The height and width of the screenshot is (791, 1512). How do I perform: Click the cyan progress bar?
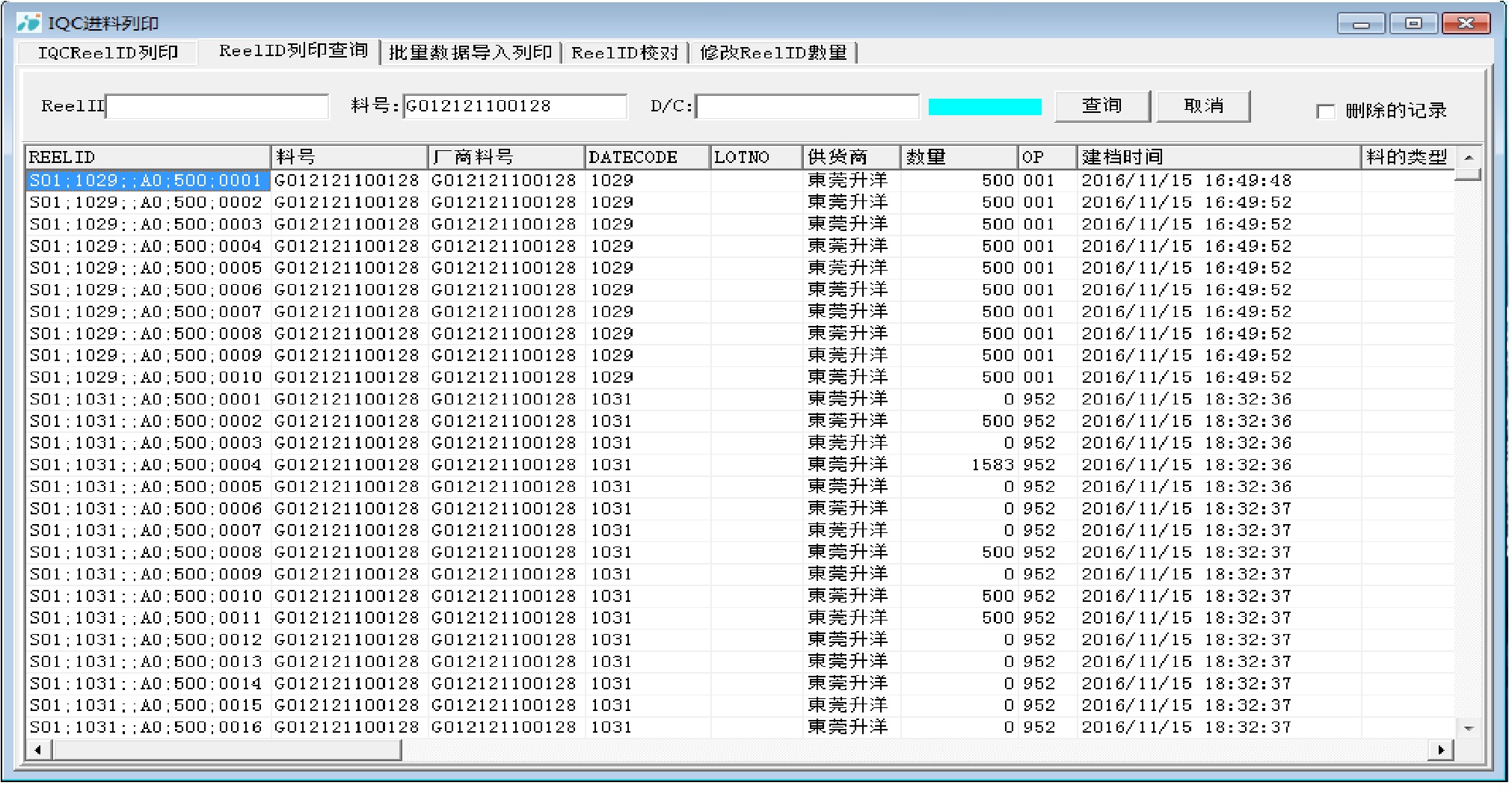(985, 107)
